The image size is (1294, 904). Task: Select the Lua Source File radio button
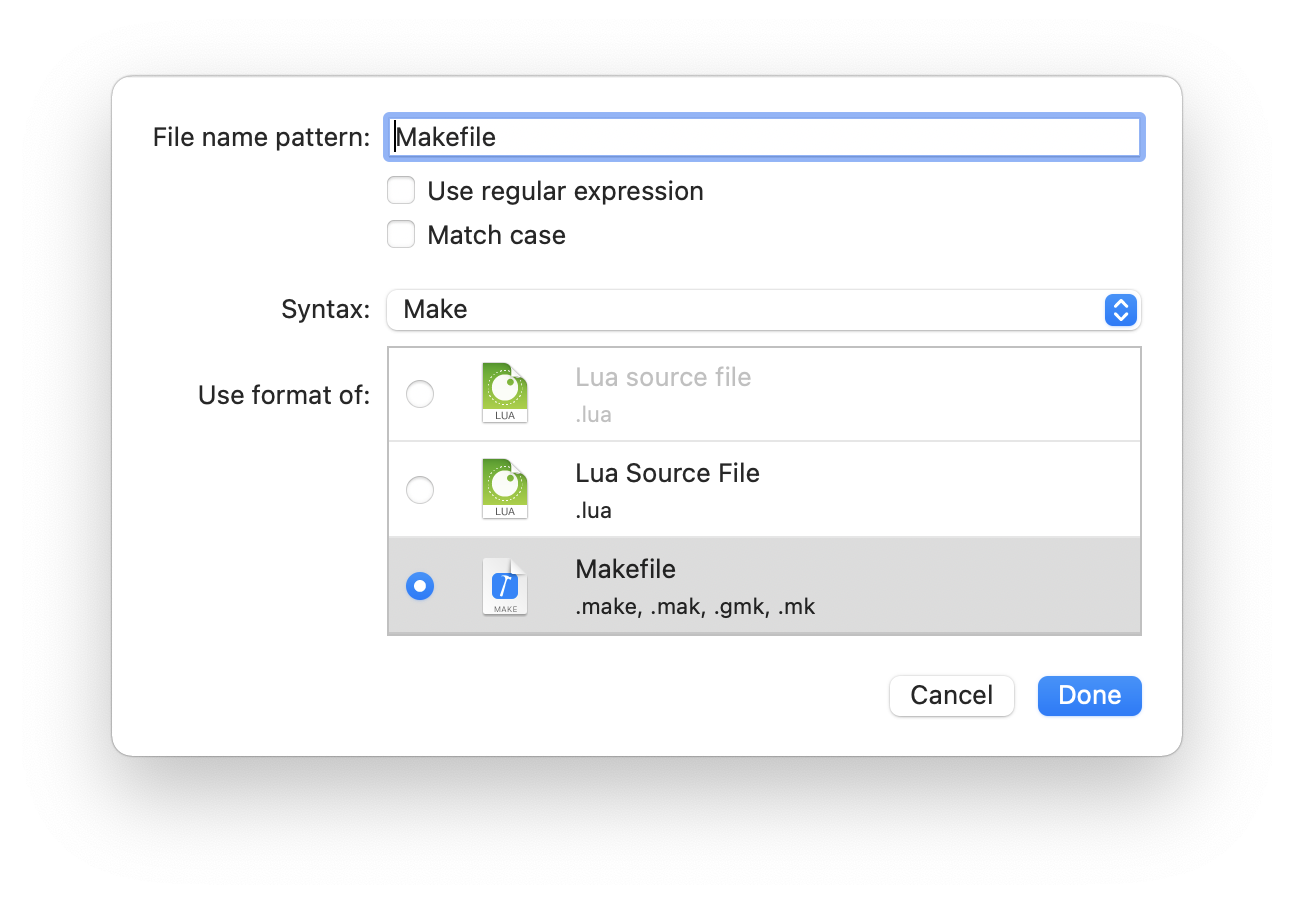420,490
